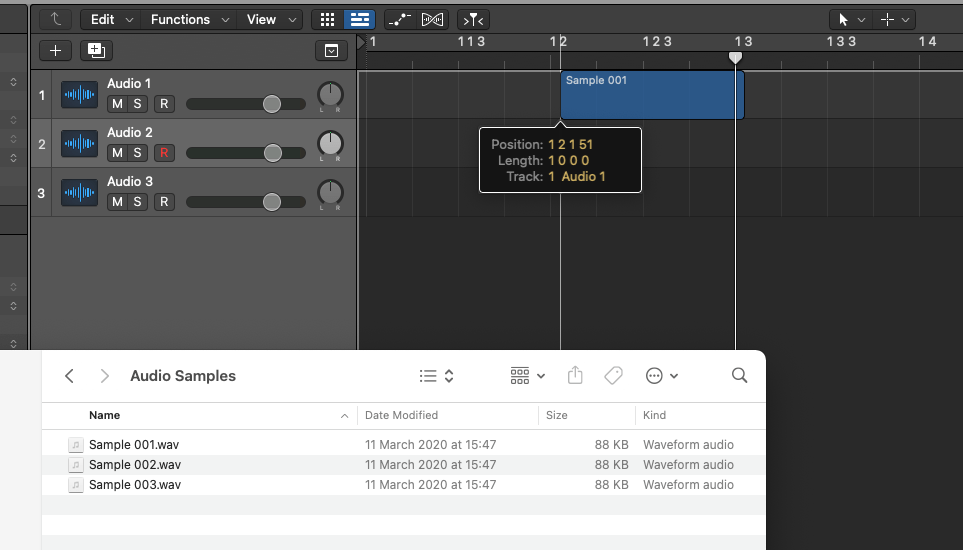
Task: Open the Edit menu in tracks area
Action: pyautogui.click(x=109, y=19)
